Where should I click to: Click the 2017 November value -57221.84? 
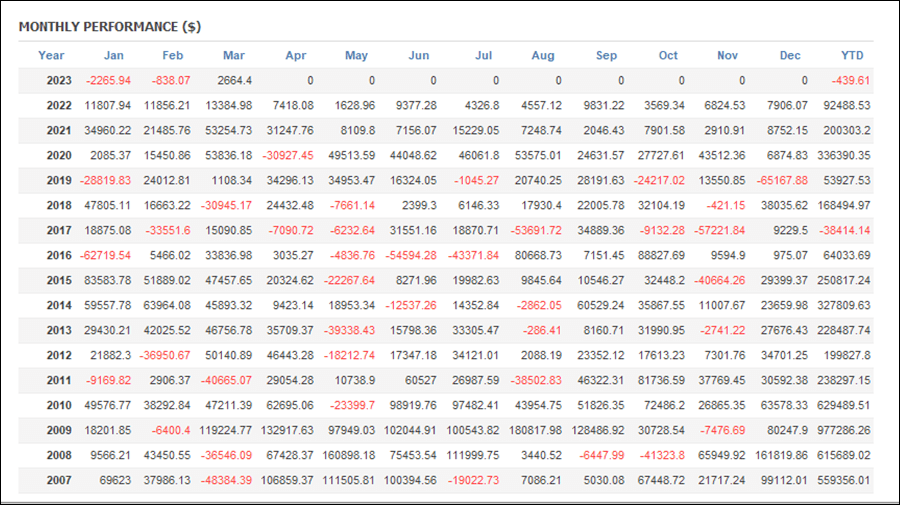[x=719, y=231]
